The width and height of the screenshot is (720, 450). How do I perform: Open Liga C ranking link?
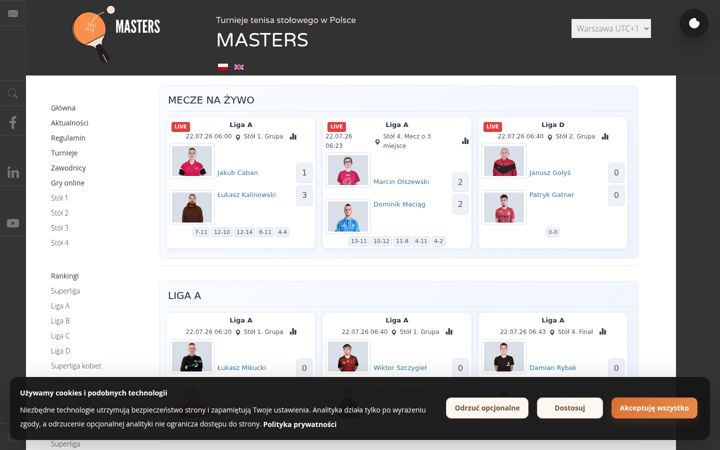coord(60,336)
